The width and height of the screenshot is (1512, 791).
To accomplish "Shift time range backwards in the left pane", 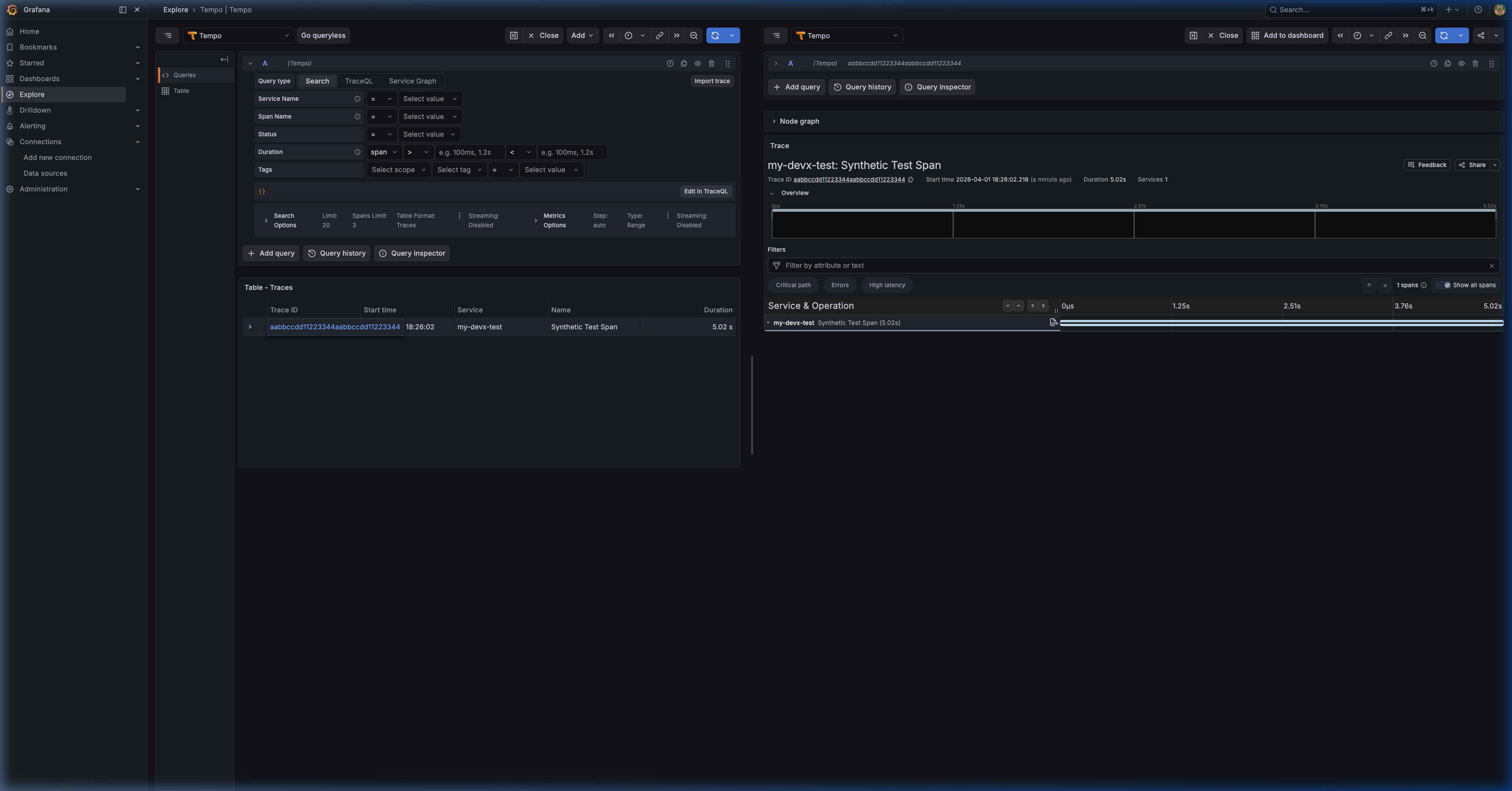I will (x=611, y=35).
